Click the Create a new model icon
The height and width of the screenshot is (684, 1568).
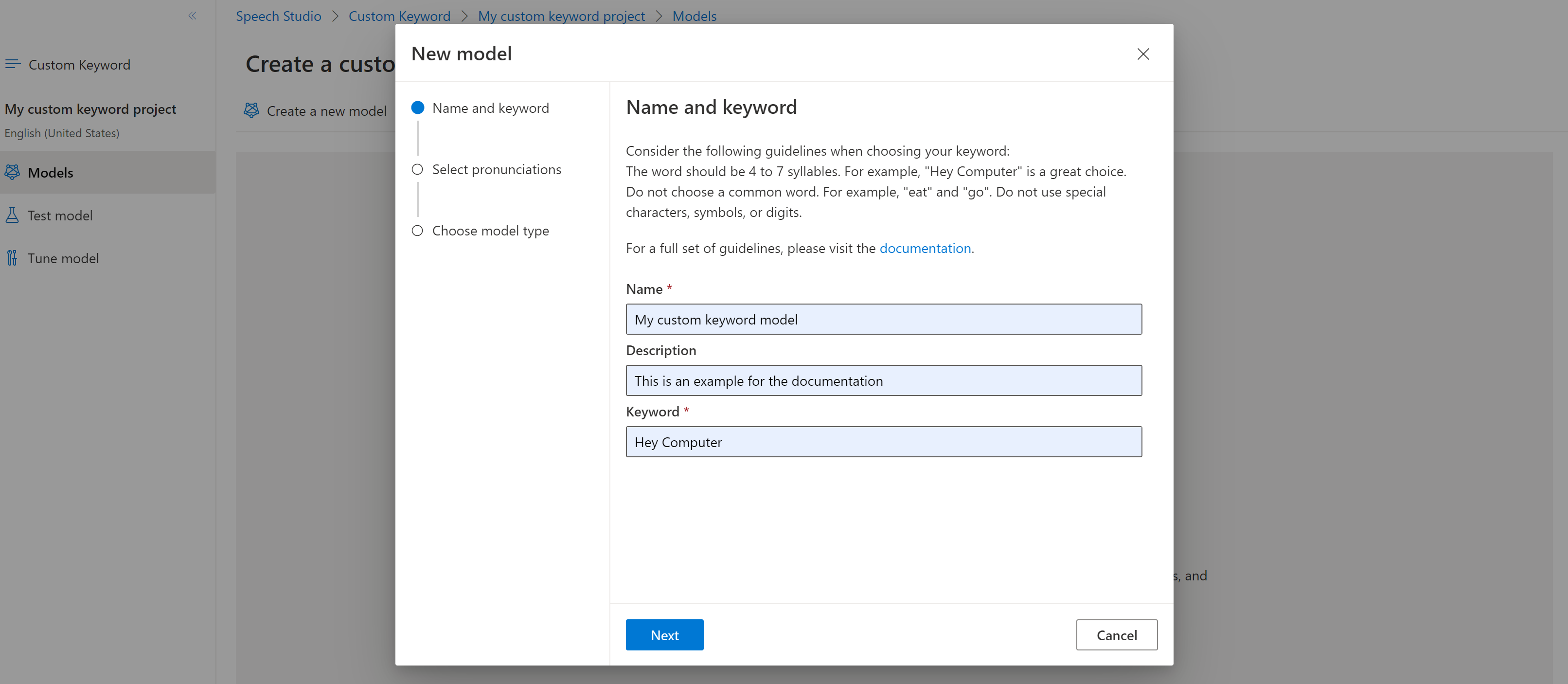(x=253, y=110)
